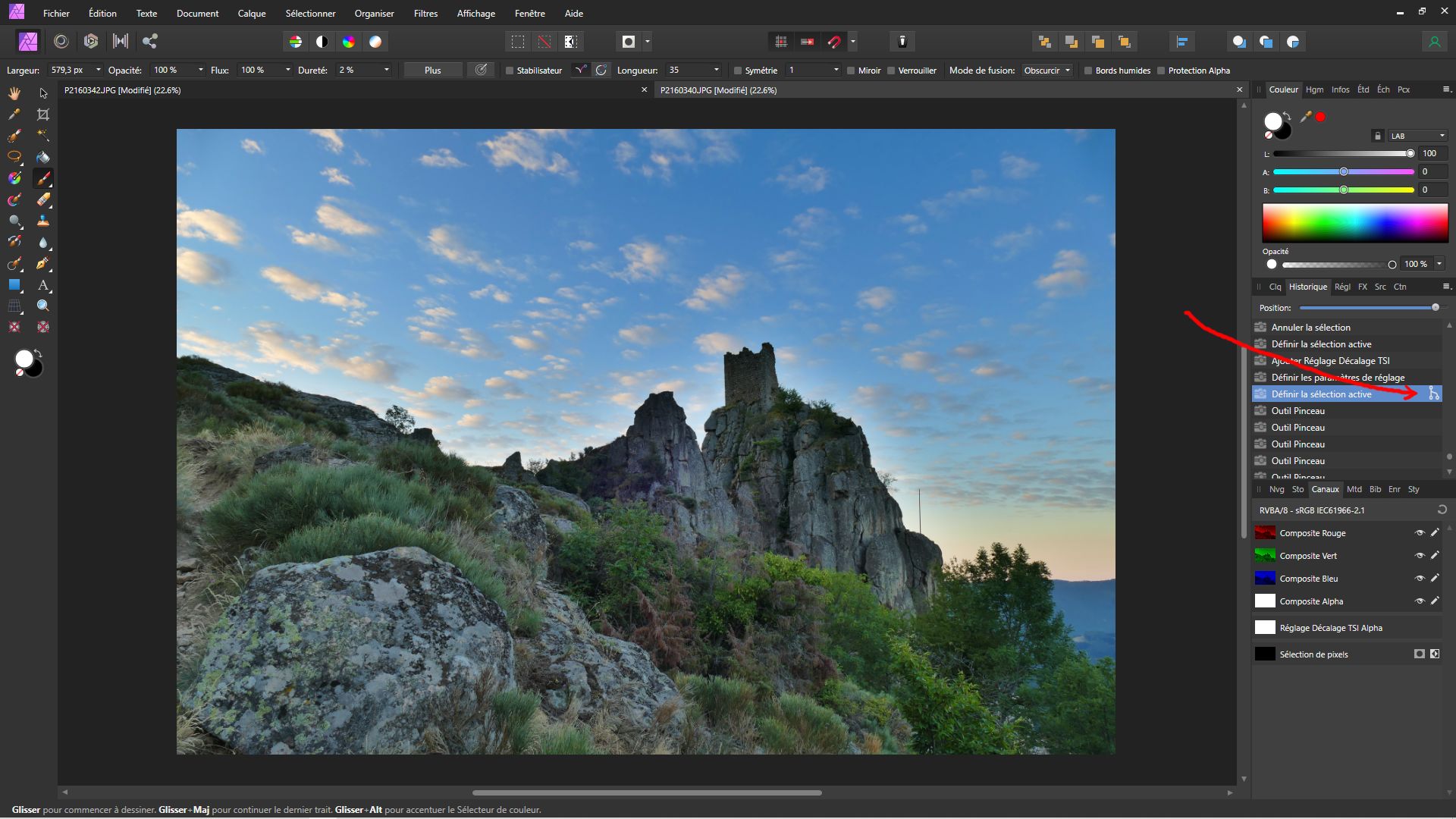Expand the LAB color model dropdown
Viewport: 1456px width, 819px height.
tap(1417, 136)
